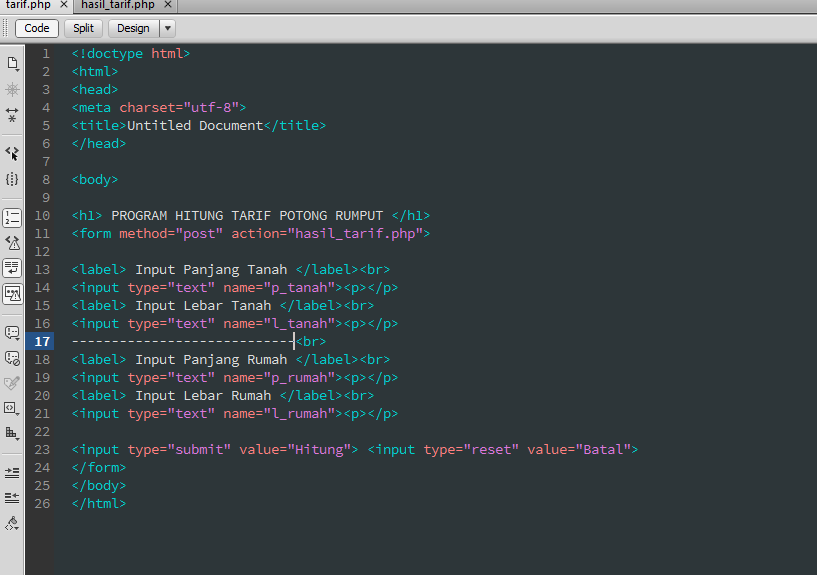This screenshot has width=817, height=575.
Task: Open the Open Documents icon
Action: point(12,63)
